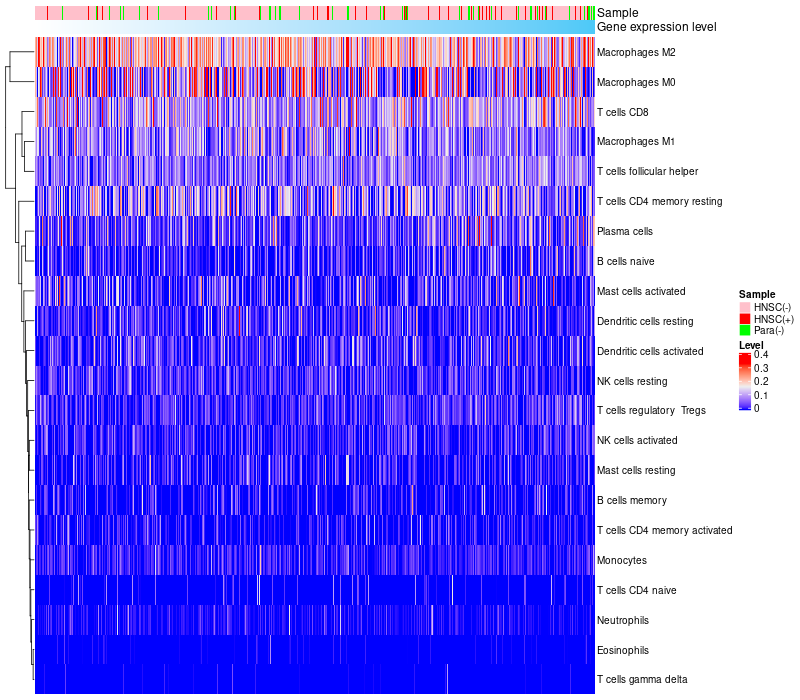Select the Eosinophils row label
Image resolution: width=800 pixels, height=700 pixels.
tap(623, 650)
